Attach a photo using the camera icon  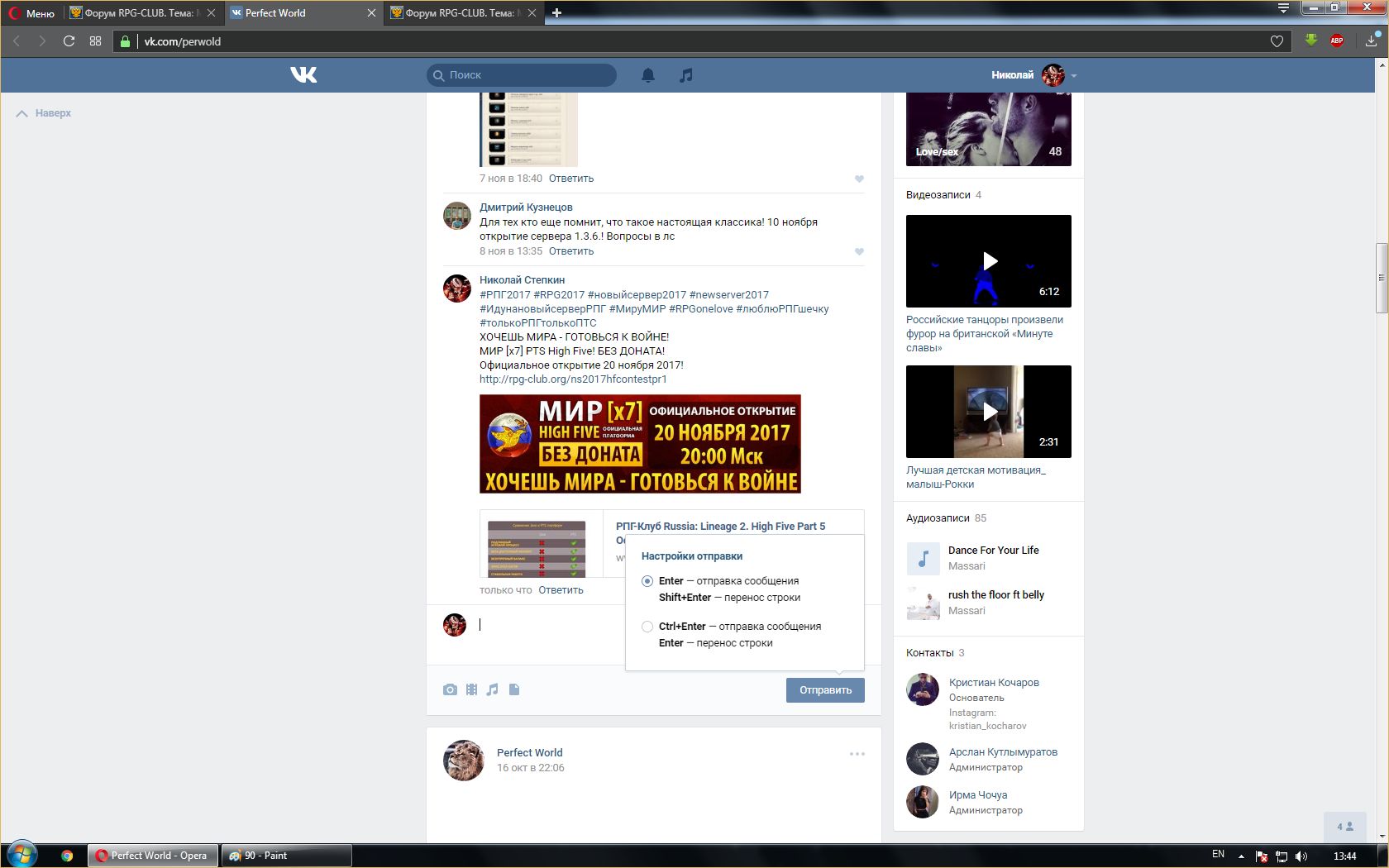[450, 689]
